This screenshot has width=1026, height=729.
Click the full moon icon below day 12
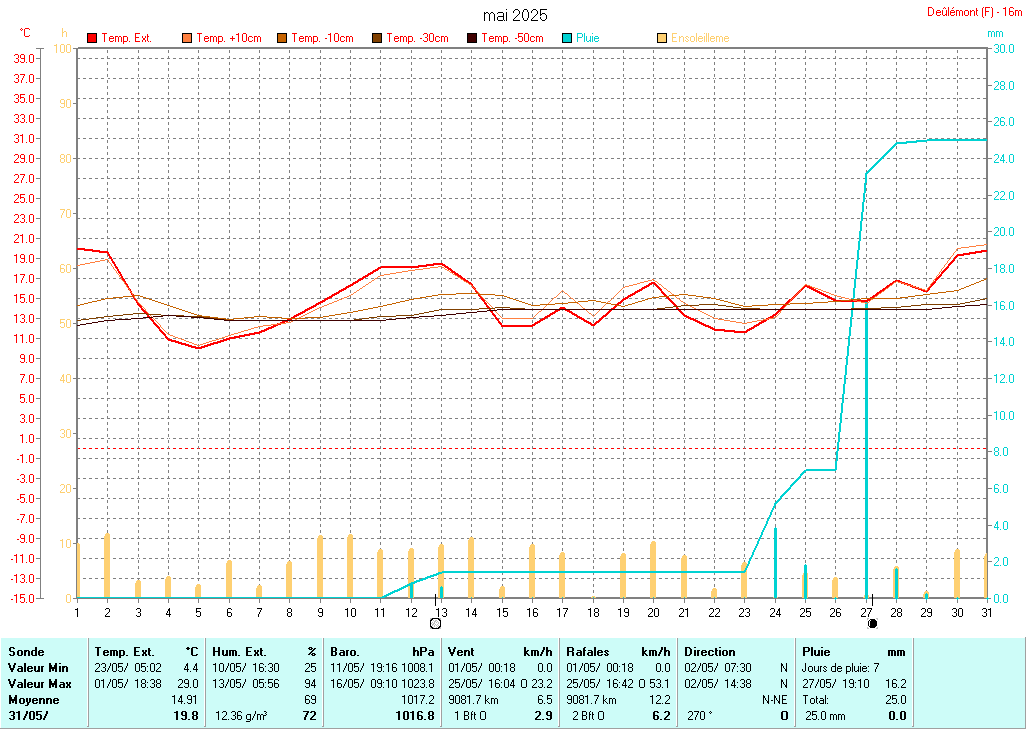point(434,623)
